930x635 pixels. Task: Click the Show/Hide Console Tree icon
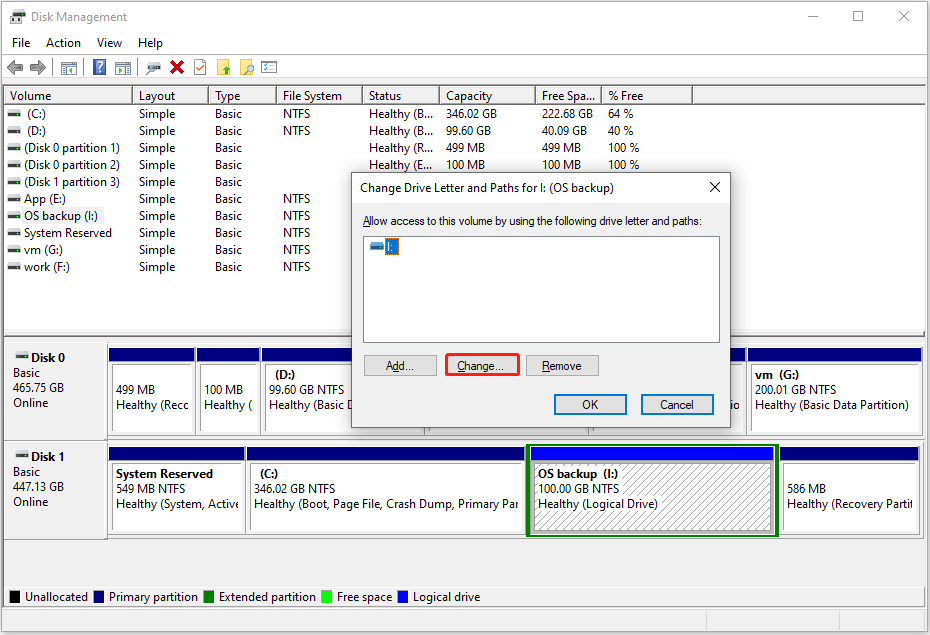pos(68,68)
